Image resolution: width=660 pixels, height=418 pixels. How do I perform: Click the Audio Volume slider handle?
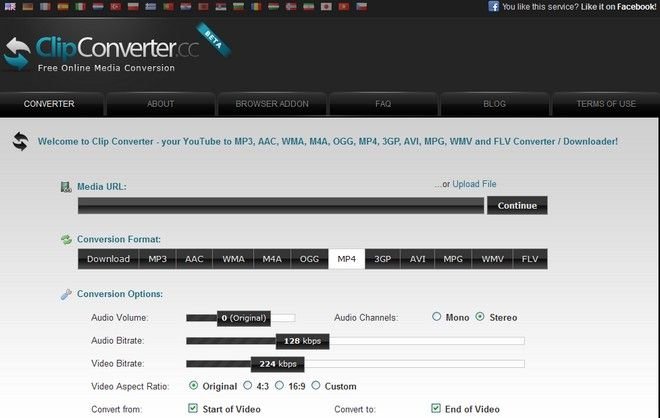tap(244, 318)
